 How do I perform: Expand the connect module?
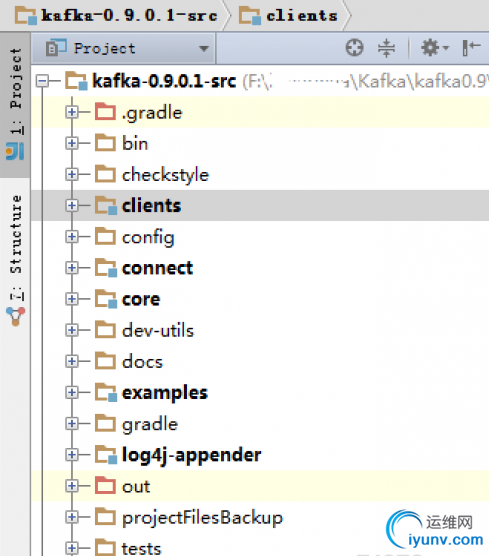[72, 268]
